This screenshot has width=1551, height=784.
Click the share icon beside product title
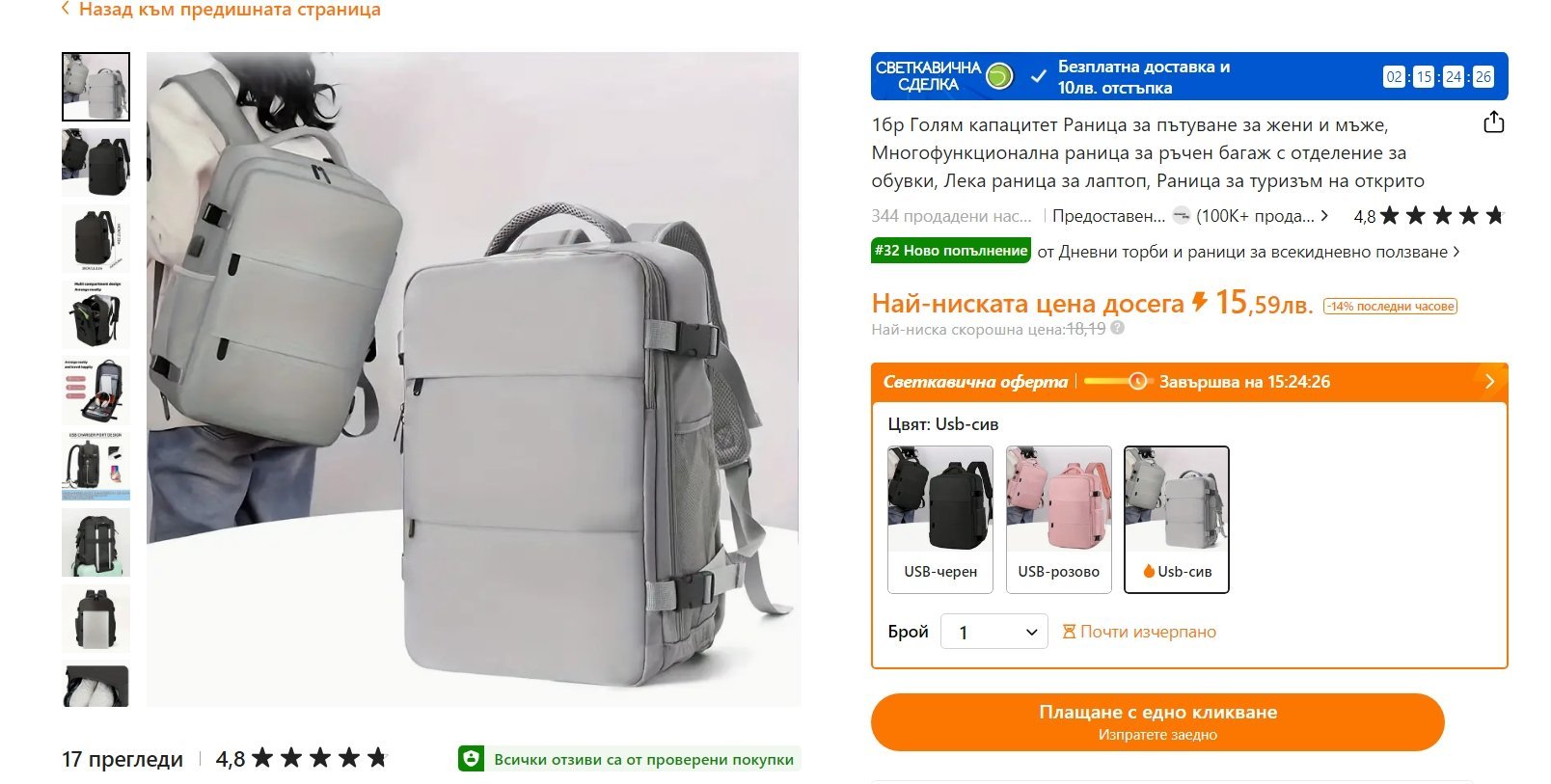pos(1493,122)
